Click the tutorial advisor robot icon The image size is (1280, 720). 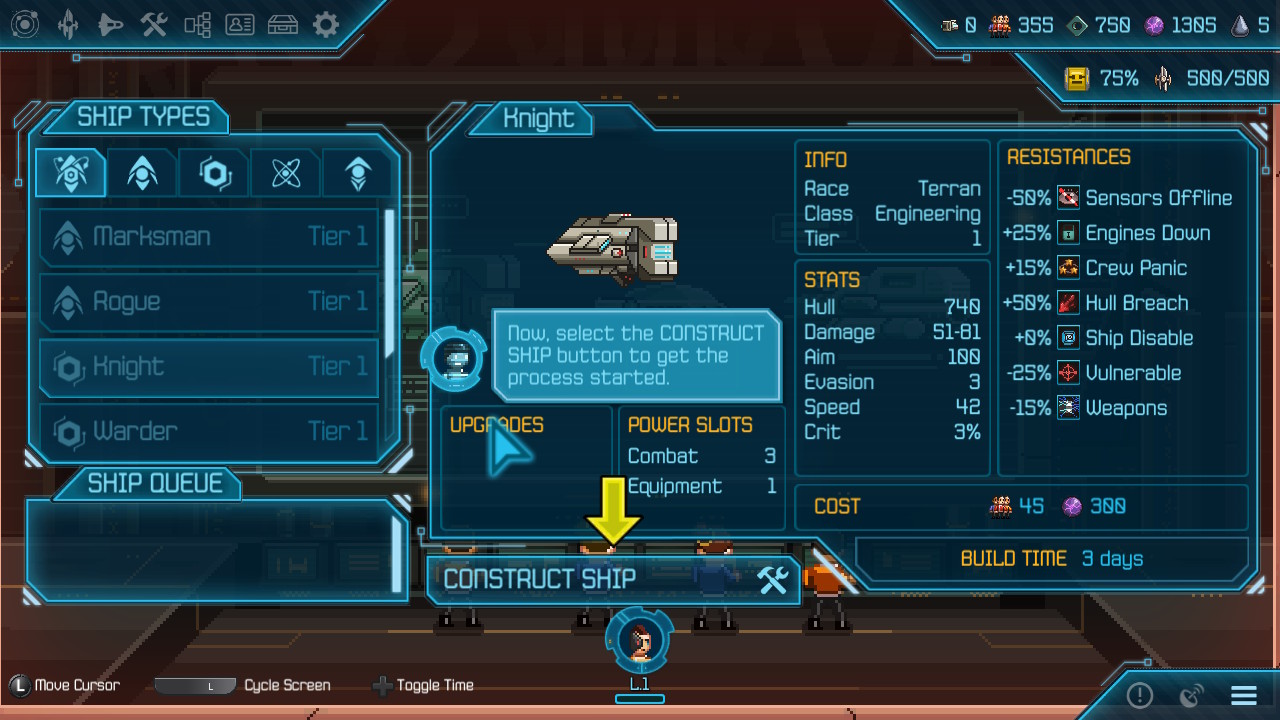click(455, 357)
